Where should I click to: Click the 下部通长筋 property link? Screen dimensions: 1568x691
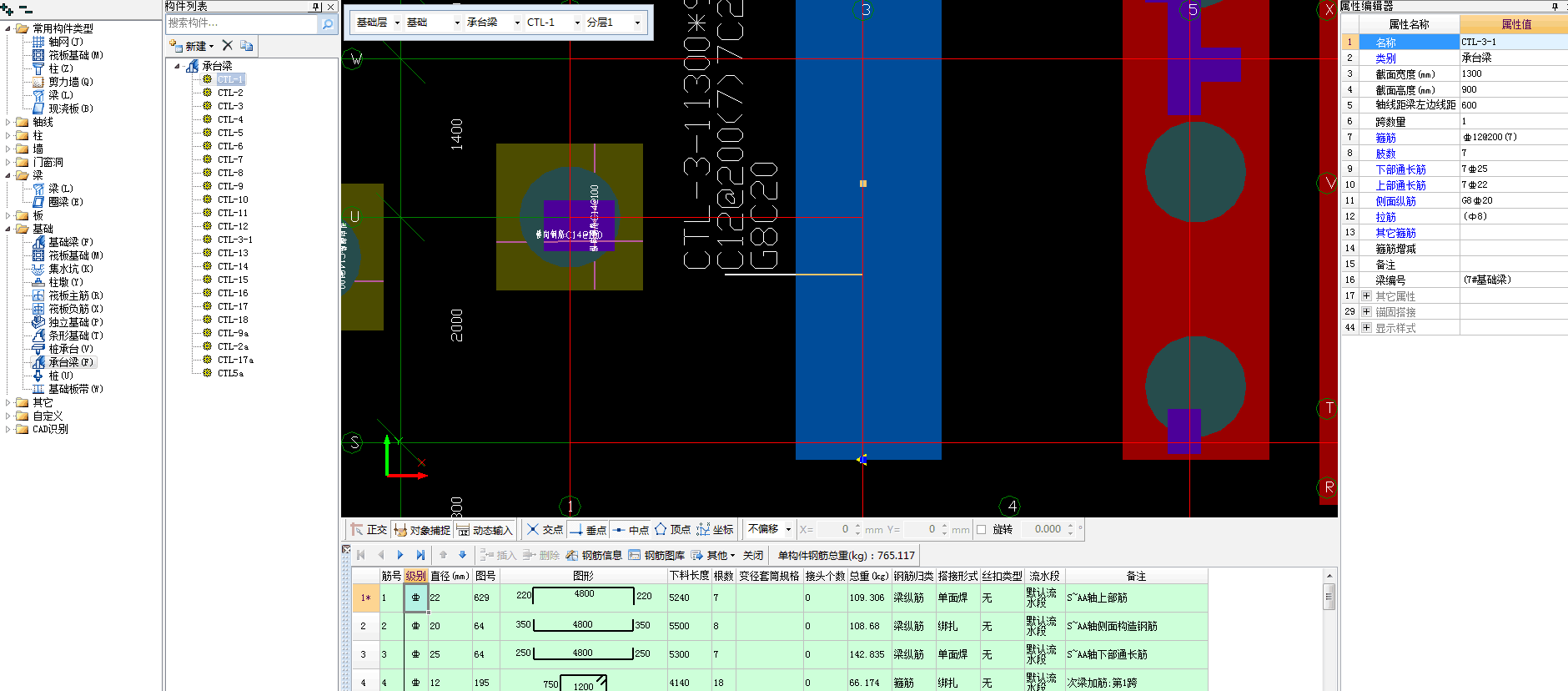click(x=1400, y=169)
